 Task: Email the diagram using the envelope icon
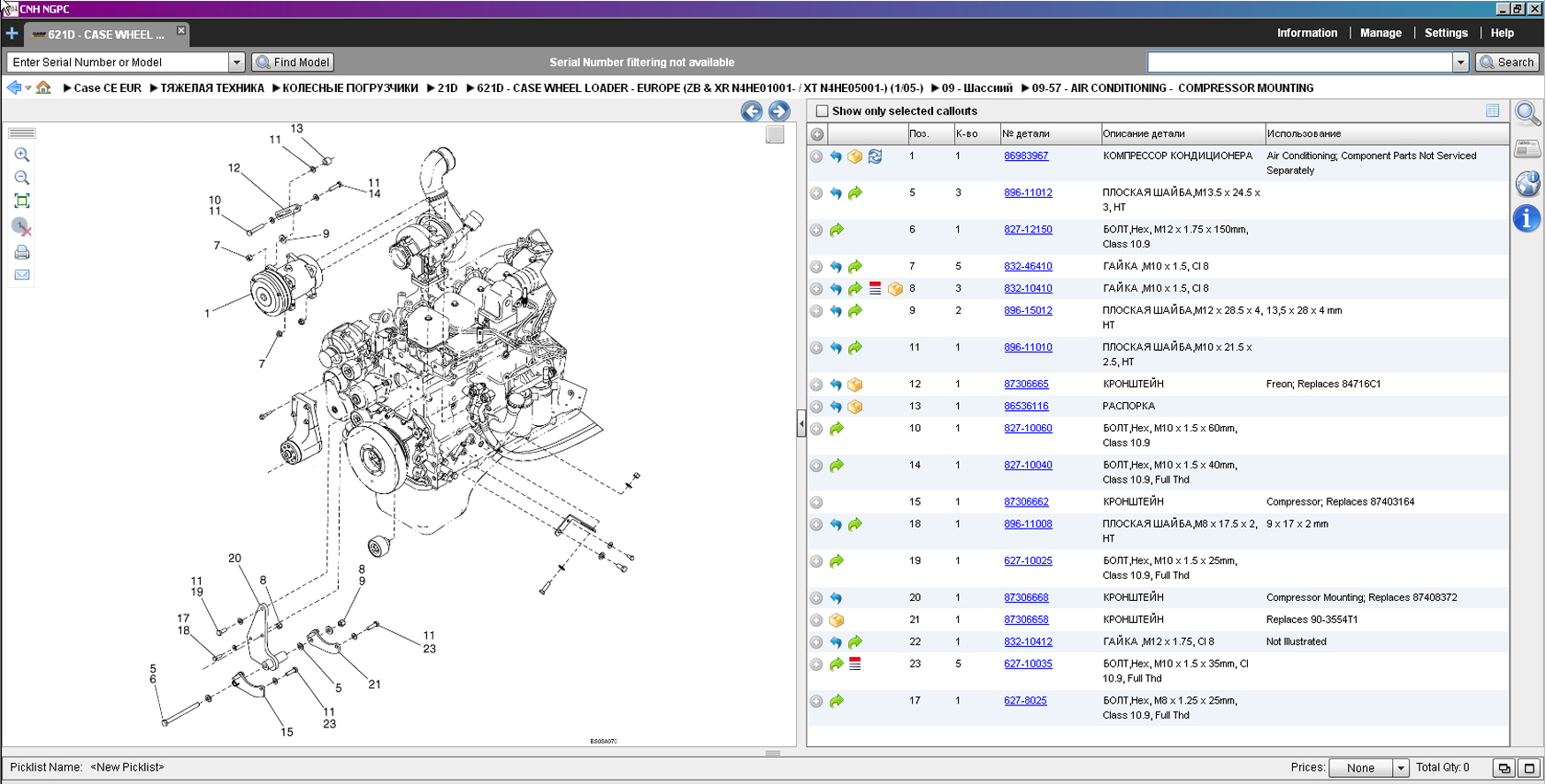coord(22,275)
